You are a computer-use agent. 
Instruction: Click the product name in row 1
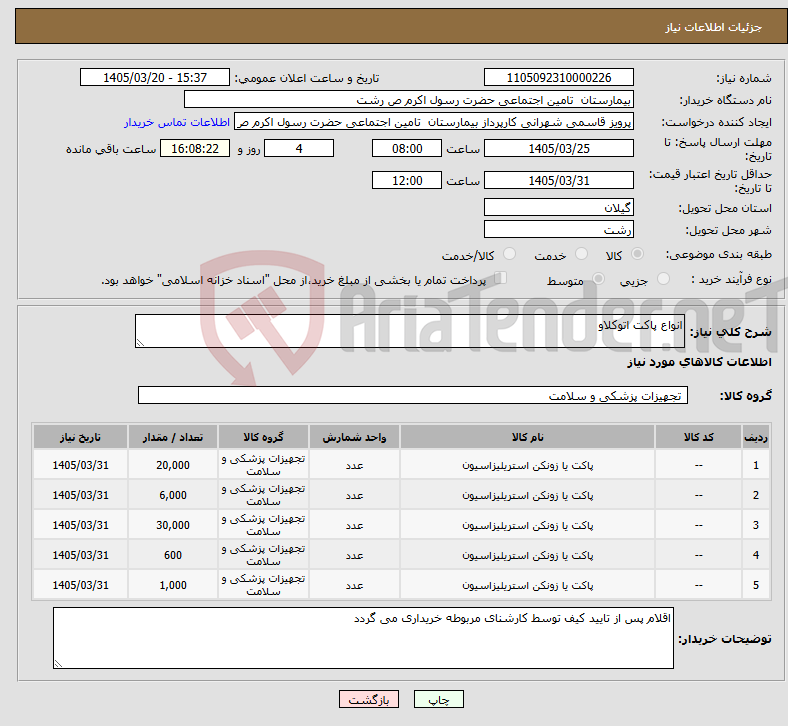527,465
